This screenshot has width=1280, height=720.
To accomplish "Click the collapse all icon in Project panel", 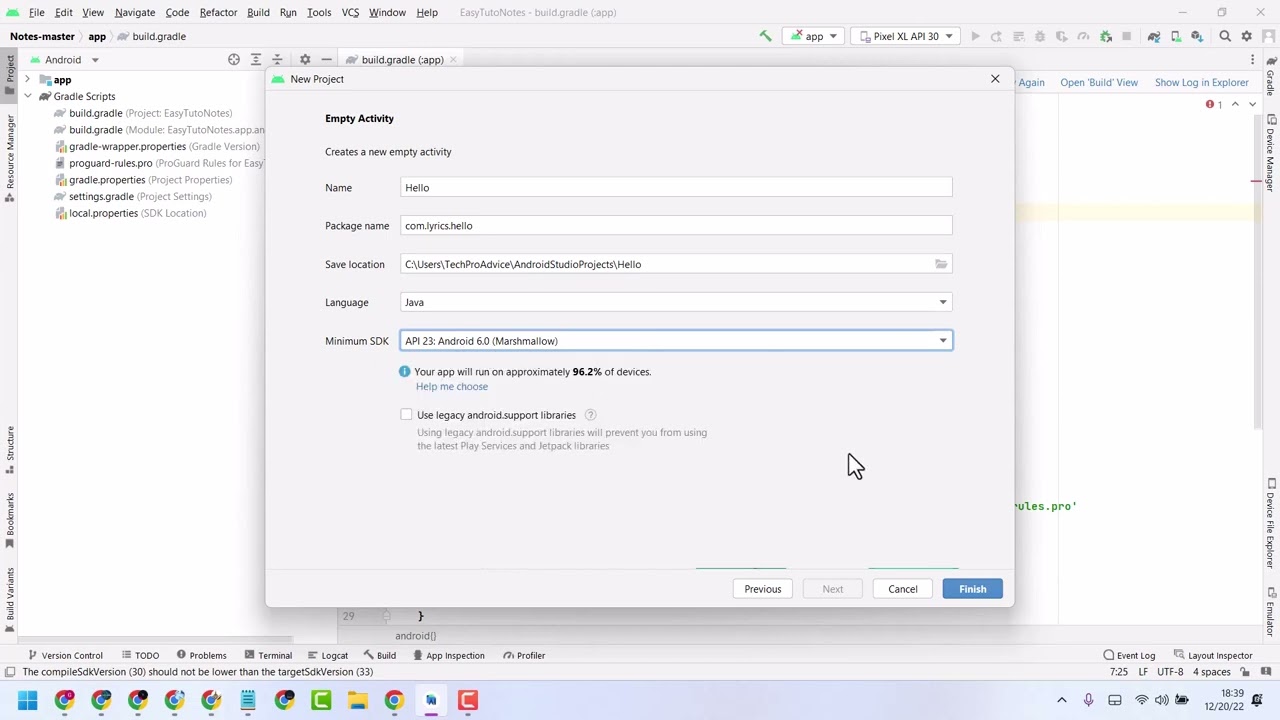I will click(277, 59).
